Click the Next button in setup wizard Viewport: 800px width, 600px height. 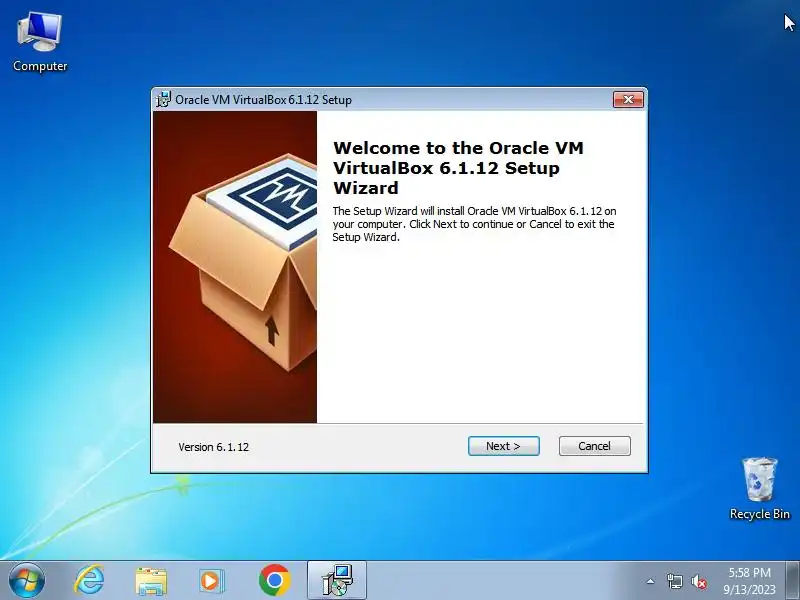pyautogui.click(x=504, y=446)
